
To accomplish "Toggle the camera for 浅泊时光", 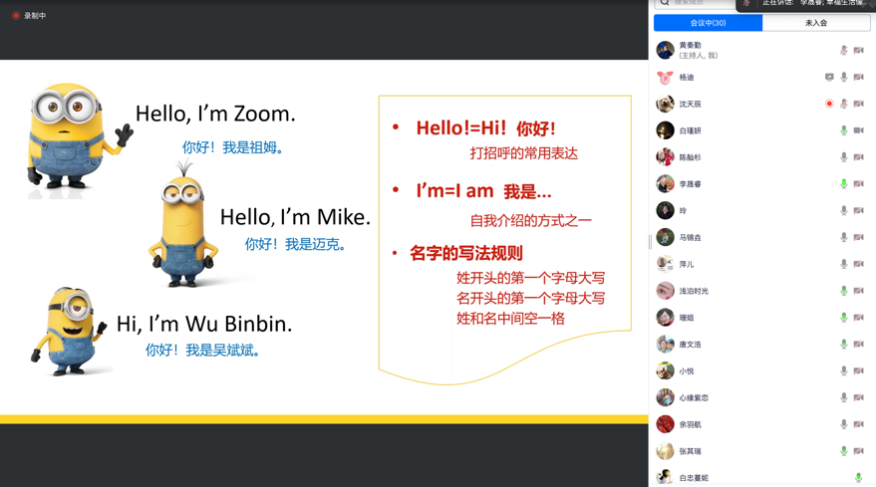I will (859, 291).
